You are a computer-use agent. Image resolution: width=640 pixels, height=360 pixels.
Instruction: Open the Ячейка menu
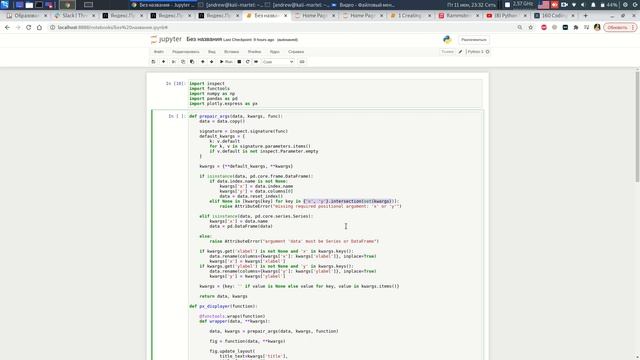point(254,52)
